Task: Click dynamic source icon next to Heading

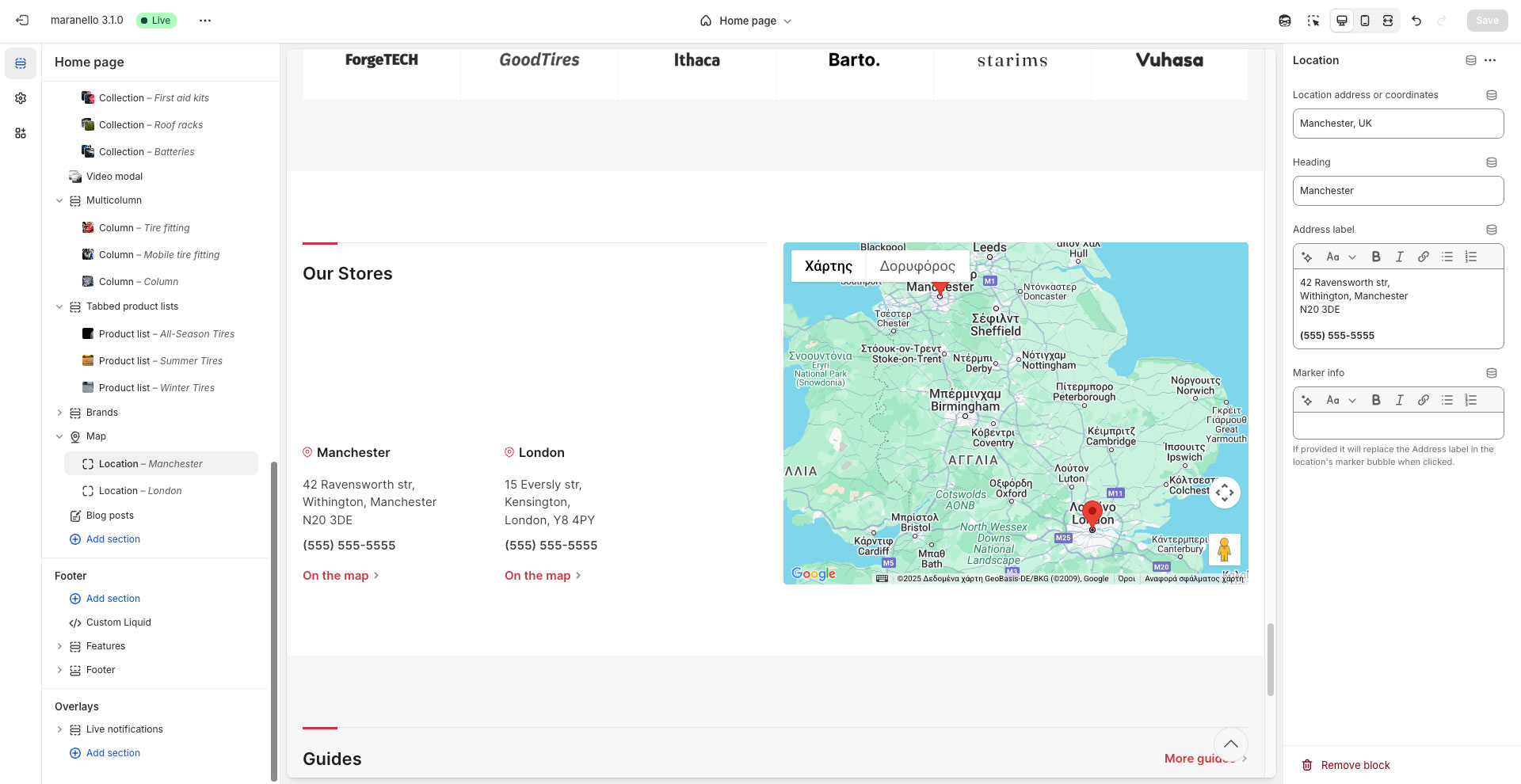Action: coord(1492,162)
